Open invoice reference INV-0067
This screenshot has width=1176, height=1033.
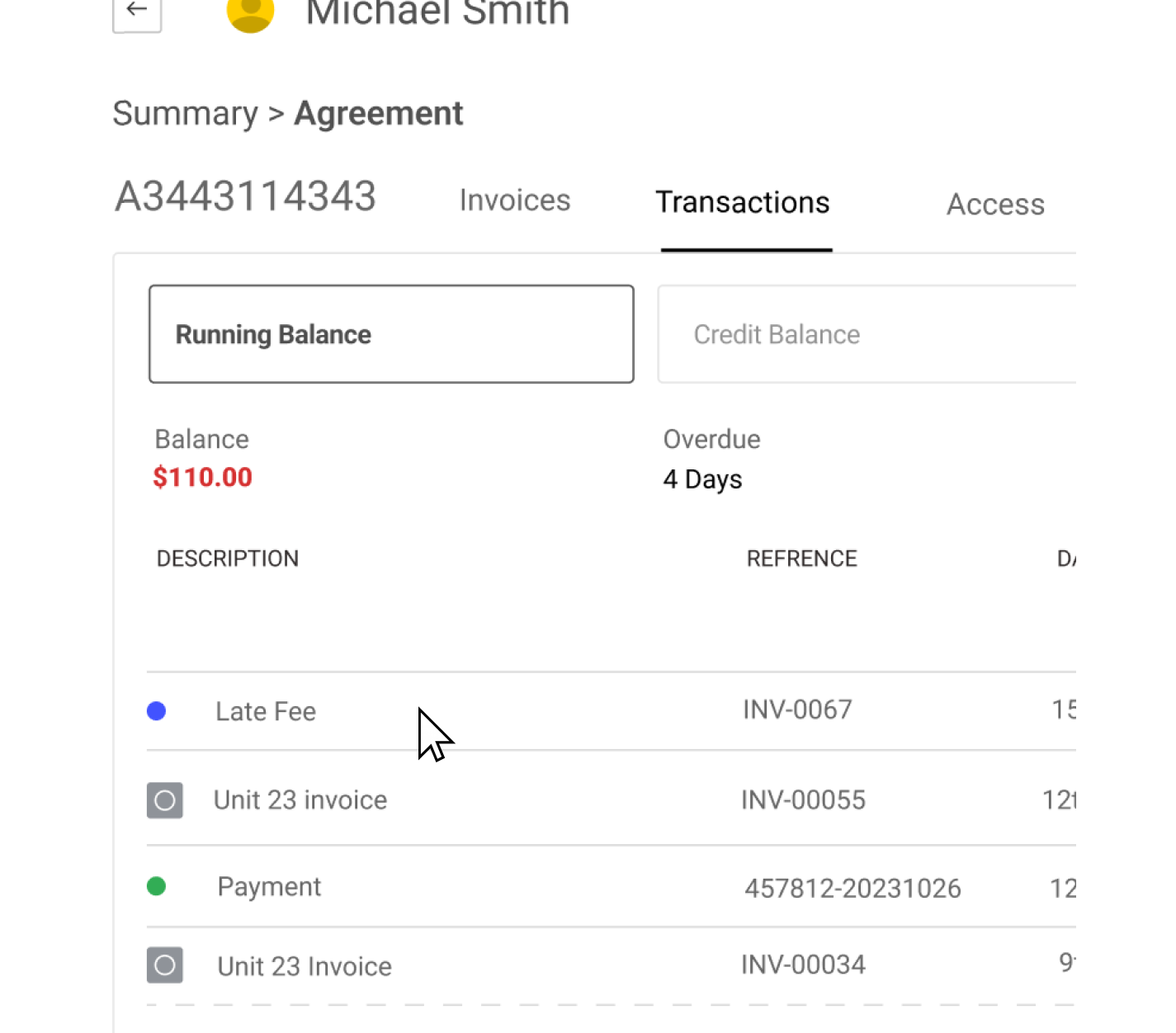[796, 709]
